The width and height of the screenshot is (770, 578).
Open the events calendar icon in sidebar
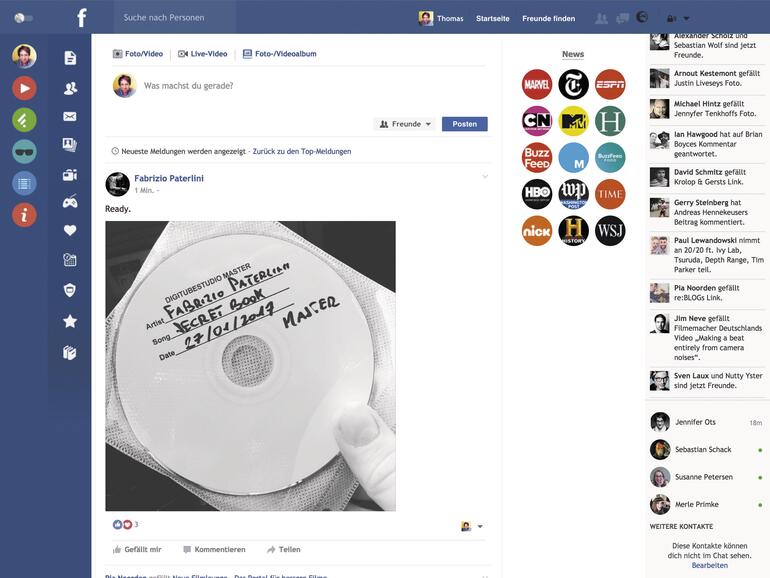(70, 260)
